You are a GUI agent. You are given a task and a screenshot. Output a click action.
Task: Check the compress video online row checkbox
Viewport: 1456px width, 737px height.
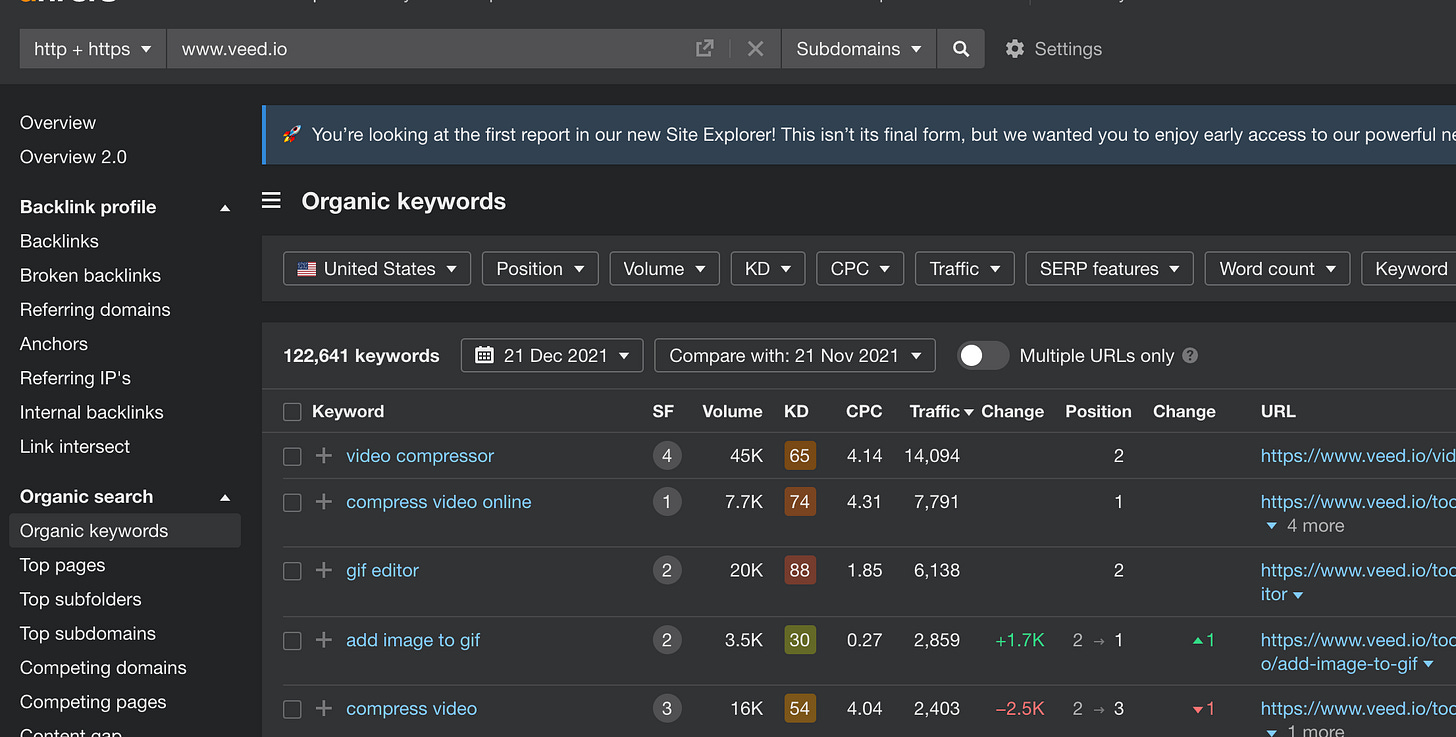click(x=292, y=503)
